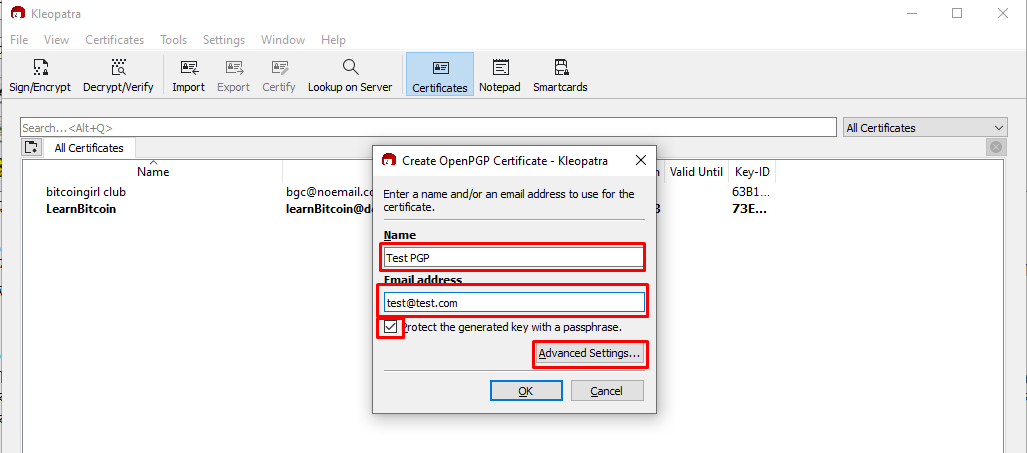Click Cancel in the certificate dialog
1027x453 pixels.
[607, 391]
